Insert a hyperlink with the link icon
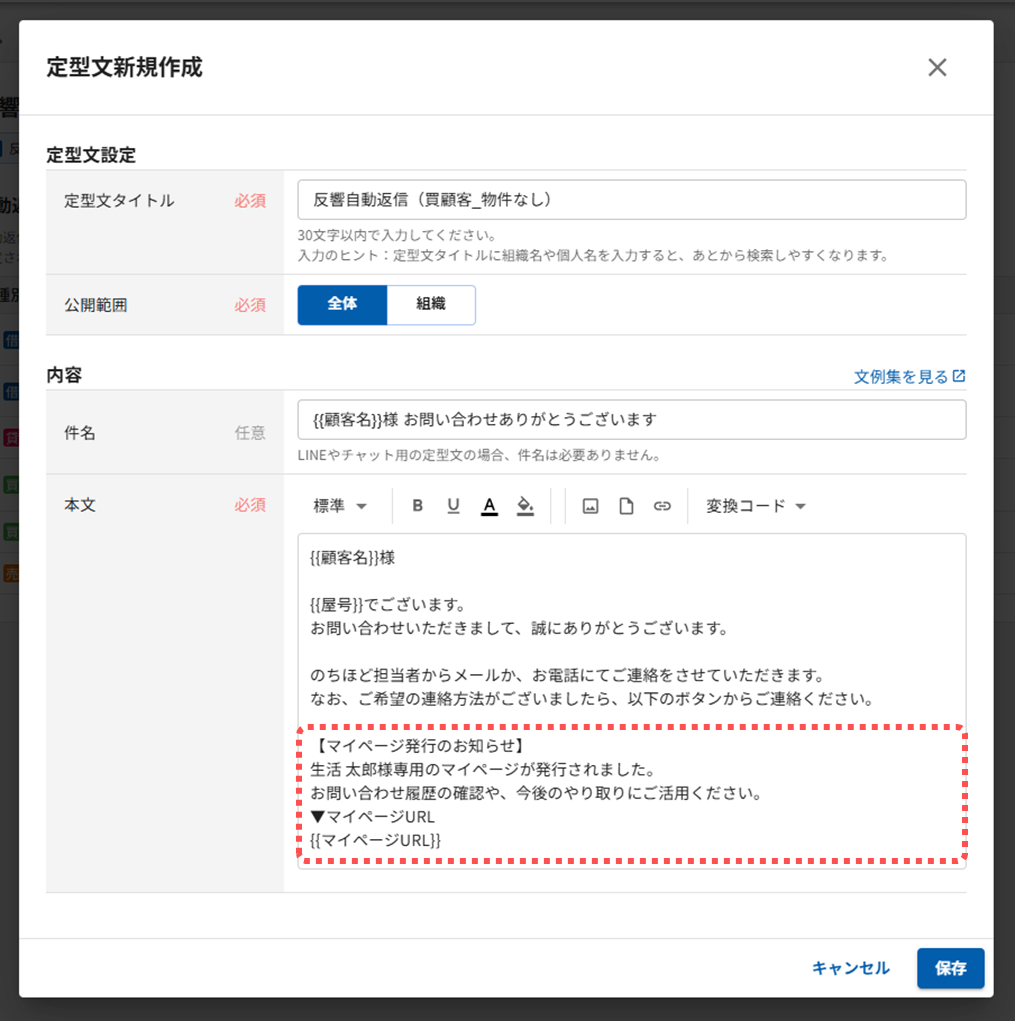Image resolution: width=1015 pixels, height=1021 pixels. tap(662, 506)
